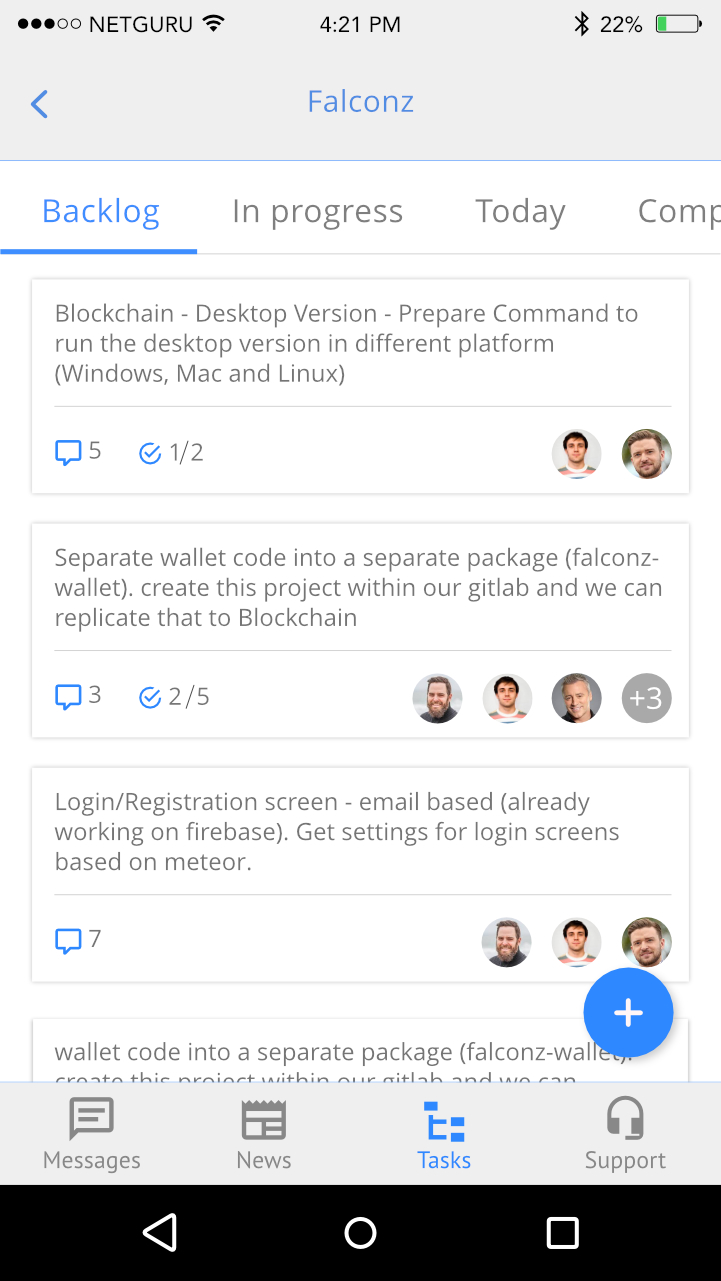Open the Separate wallet code task card
This screenshot has height=1281, width=721.
point(358,588)
